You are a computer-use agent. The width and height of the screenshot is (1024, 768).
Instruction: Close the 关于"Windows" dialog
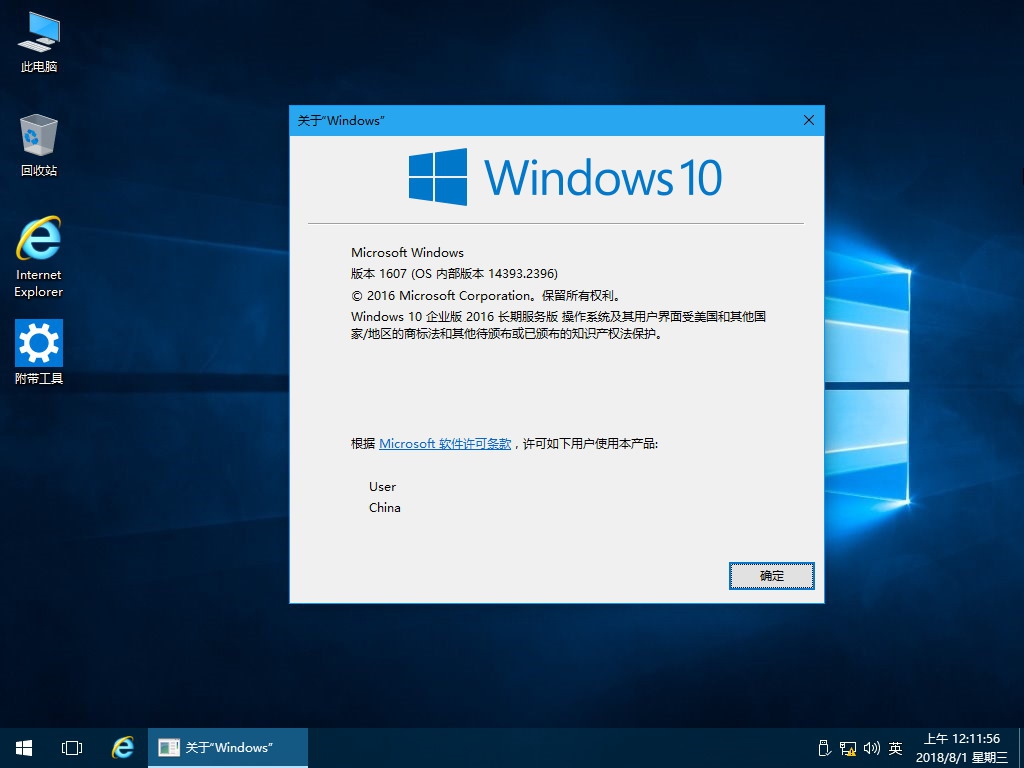[x=808, y=120]
